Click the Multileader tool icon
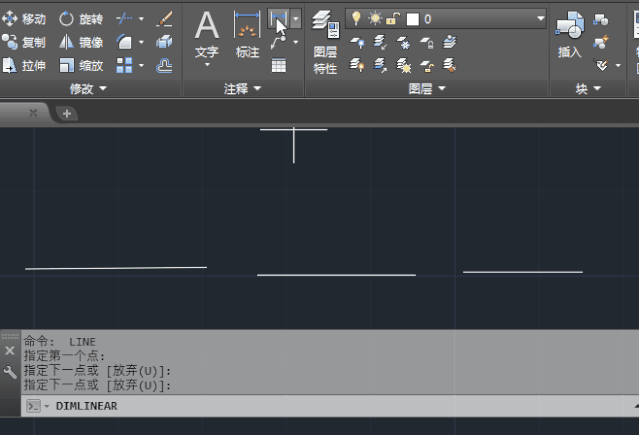The height and width of the screenshot is (435, 639). pos(279,42)
